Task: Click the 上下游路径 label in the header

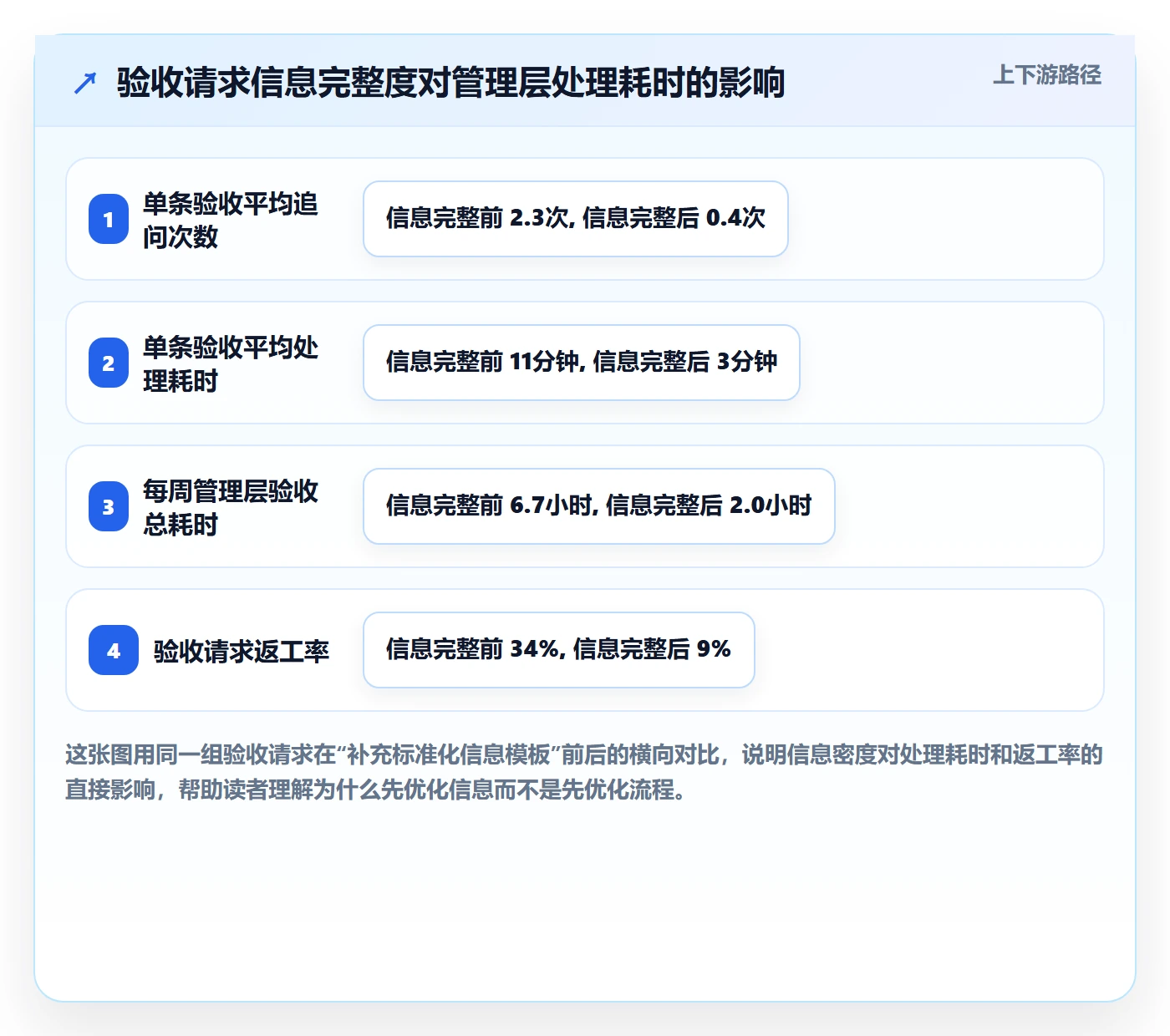Action: pyautogui.click(x=1047, y=75)
